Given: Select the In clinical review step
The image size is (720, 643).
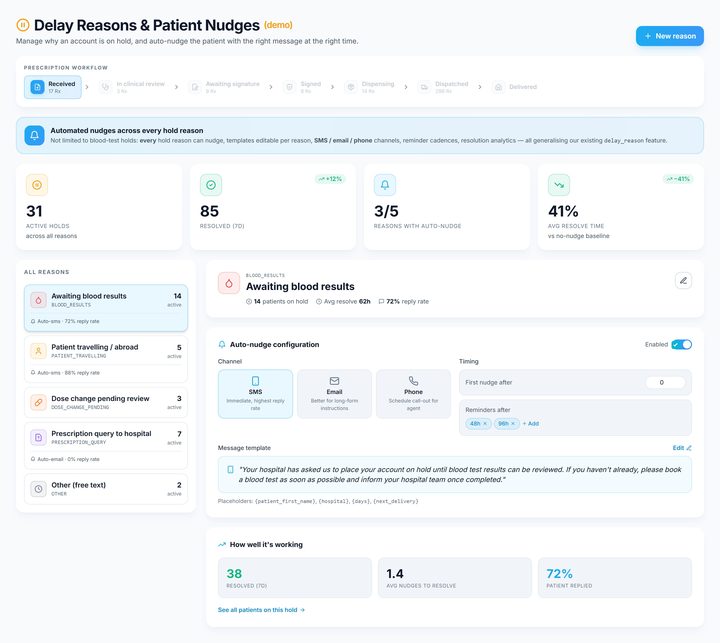Looking at the screenshot, I should [x=133, y=87].
